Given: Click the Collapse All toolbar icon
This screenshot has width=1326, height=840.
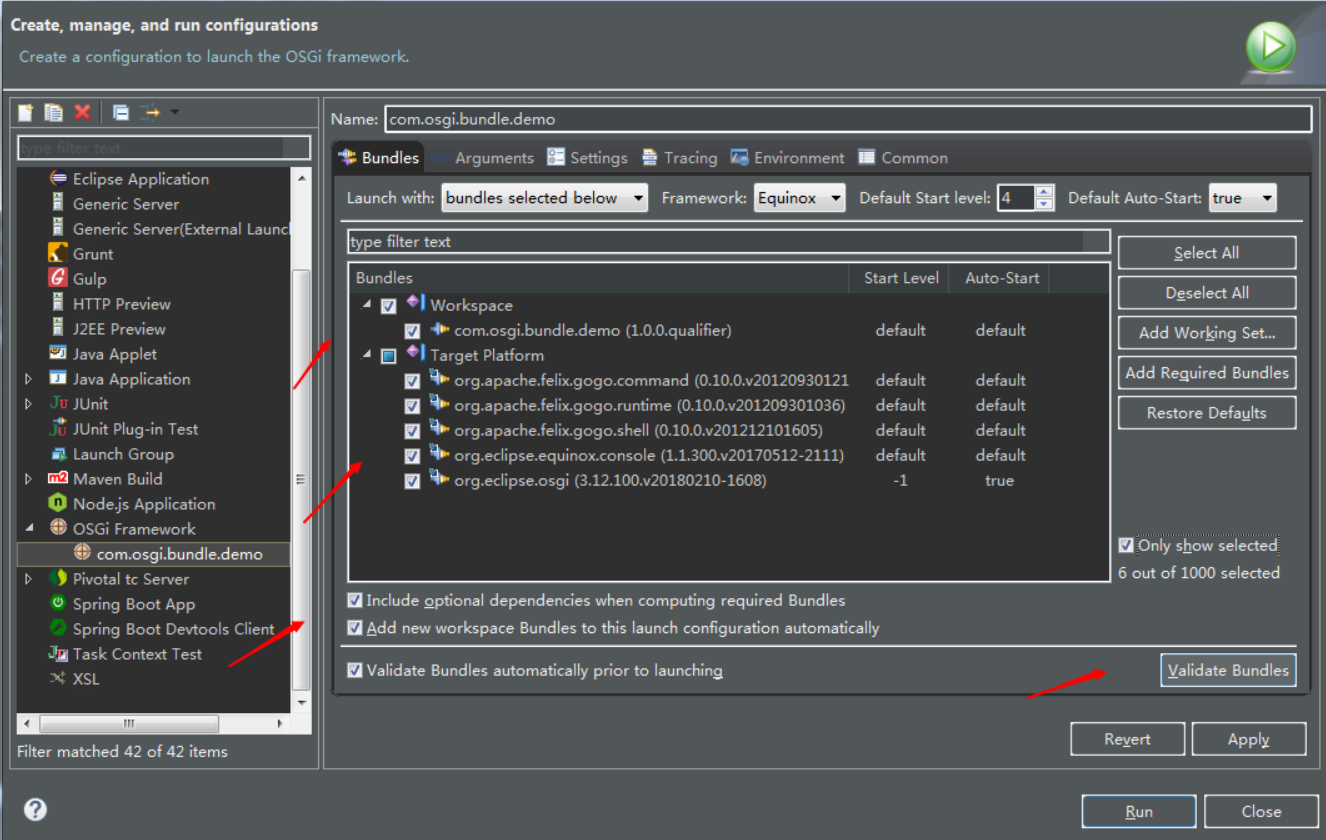Looking at the screenshot, I should click(x=121, y=112).
